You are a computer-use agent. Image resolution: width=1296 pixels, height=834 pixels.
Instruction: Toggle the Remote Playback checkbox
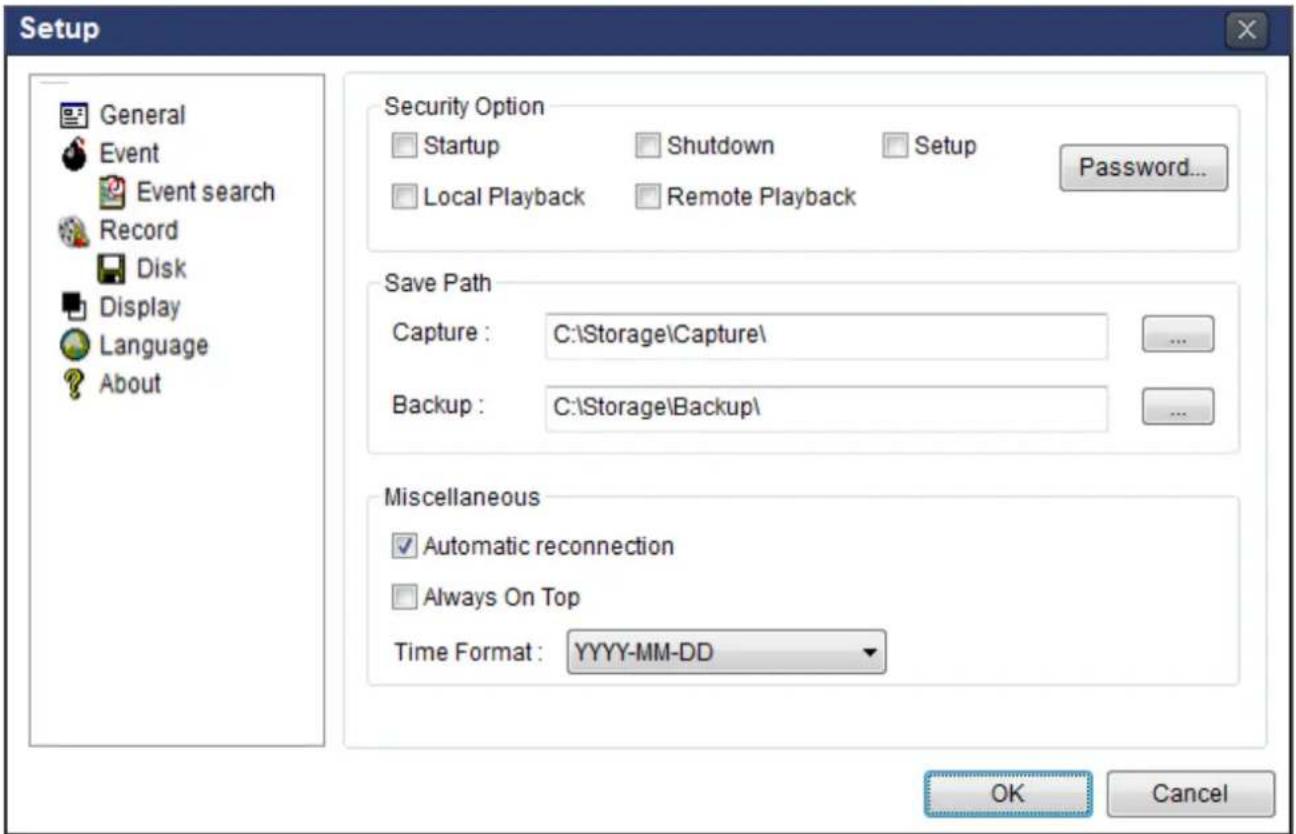click(x=648, y=198)
